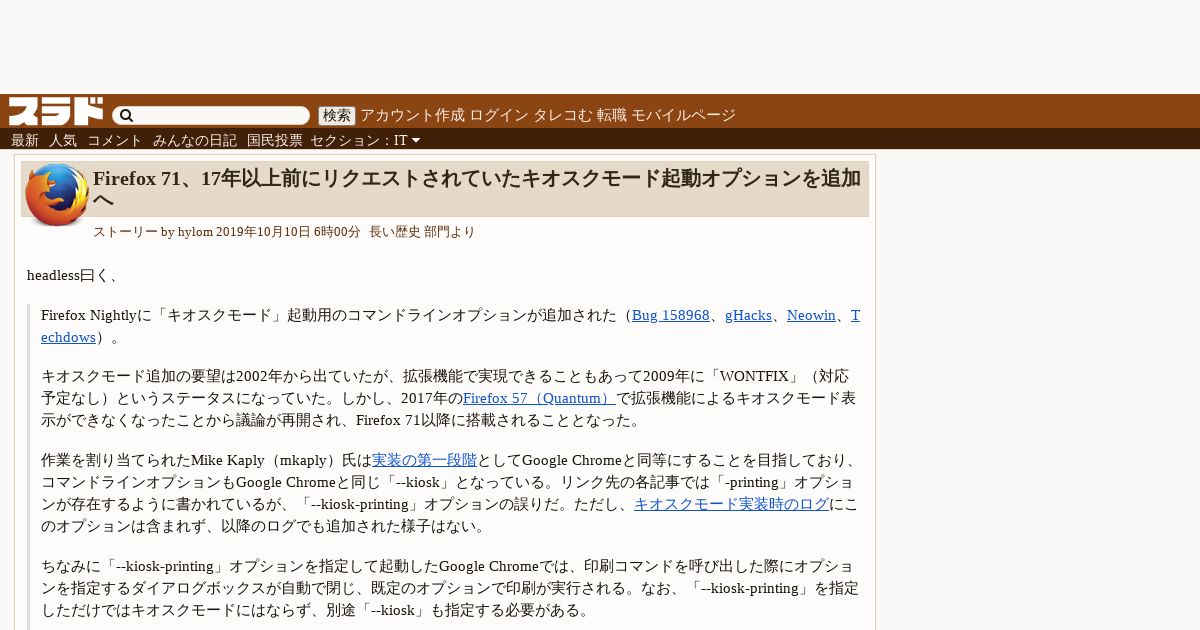The height and width of the screenshot is (630, 1200).
Task: Open キオスクモード実装時のログ link
Action: click(x=731, y=504)
